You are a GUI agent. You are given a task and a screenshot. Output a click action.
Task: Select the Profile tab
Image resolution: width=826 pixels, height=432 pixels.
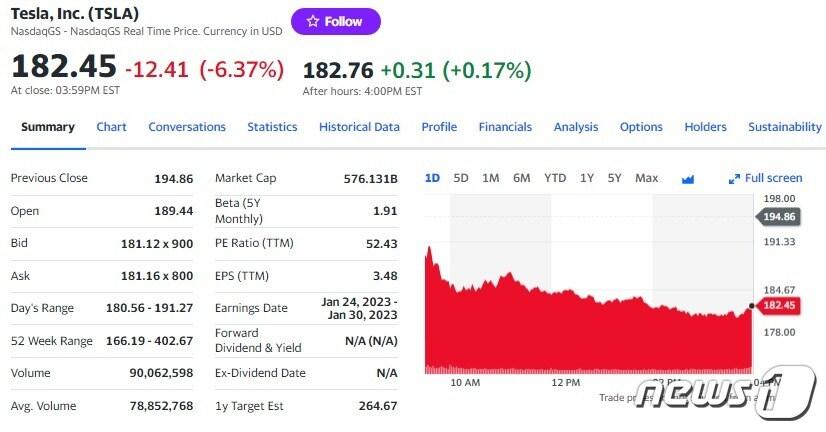439,127
